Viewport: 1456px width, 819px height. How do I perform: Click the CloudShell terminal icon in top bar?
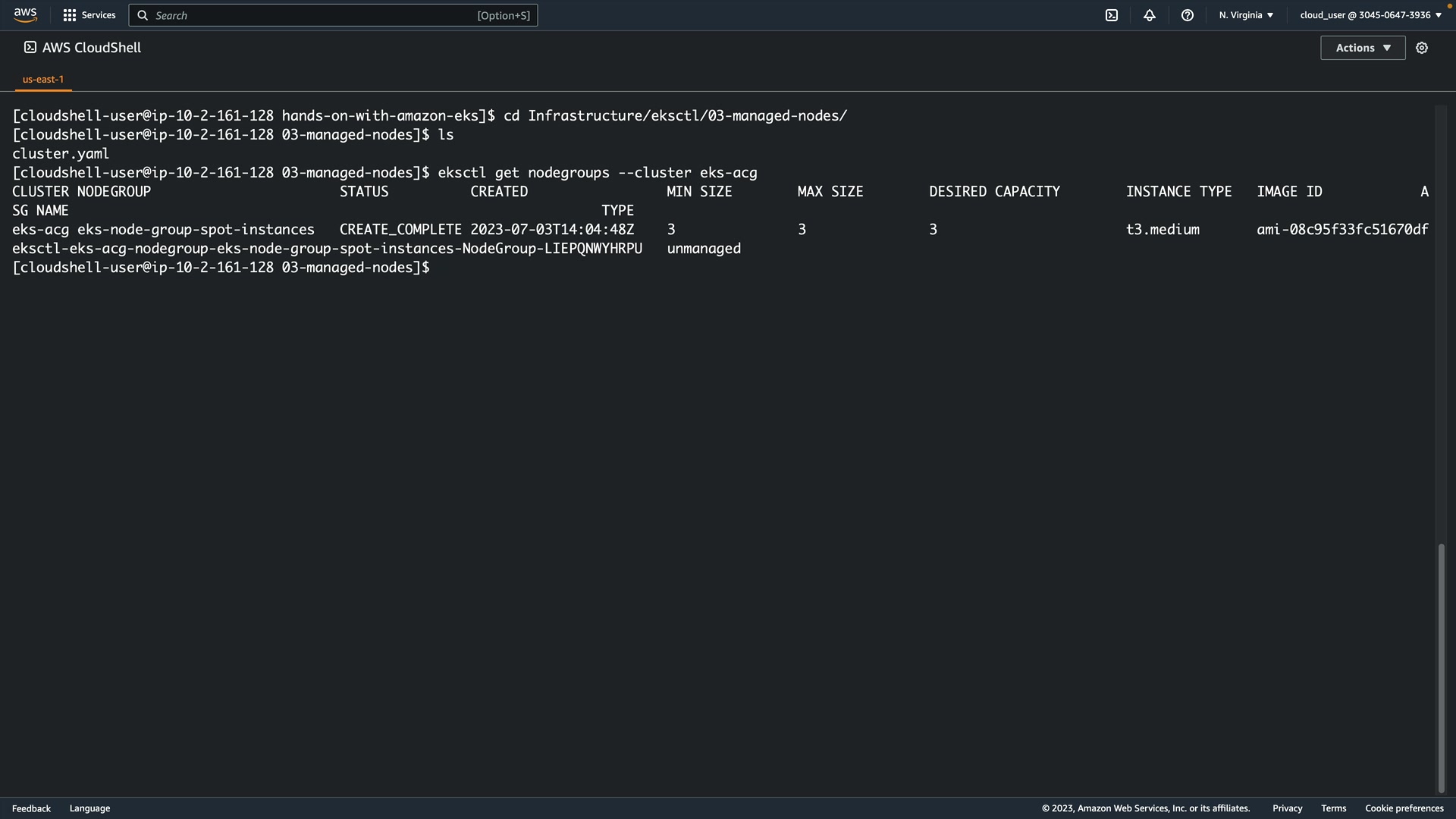(x=1111, y=15)
